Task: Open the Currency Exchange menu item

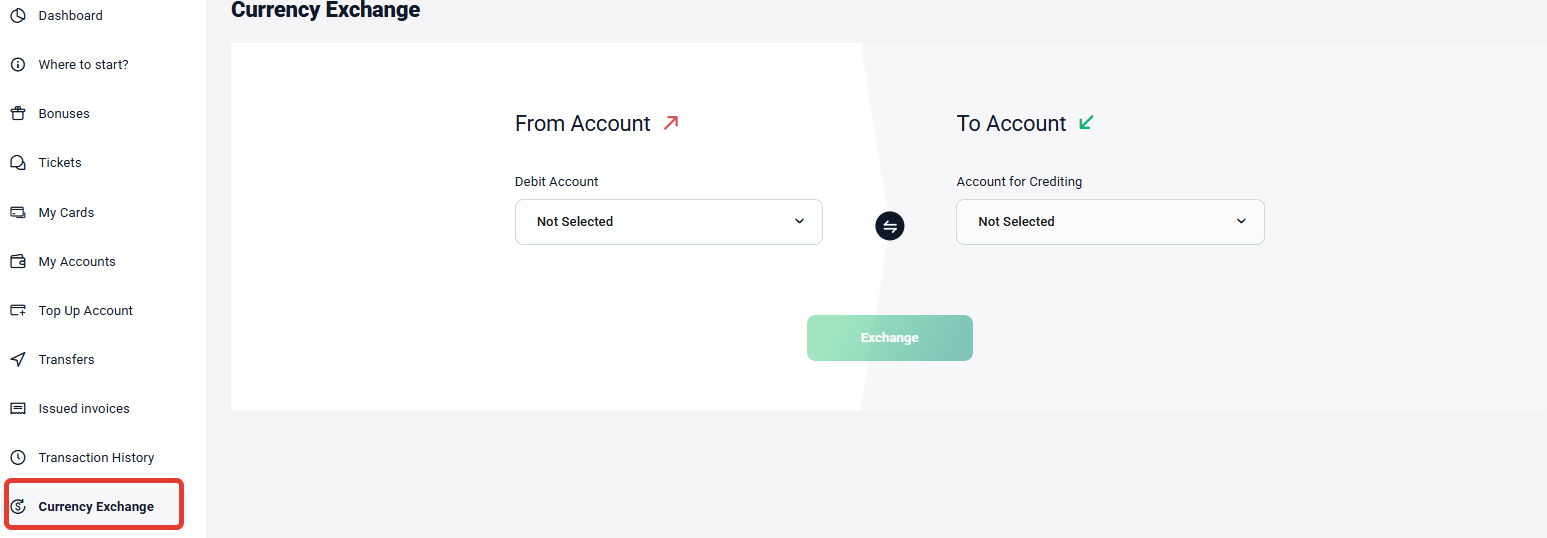Action: coord(94,506)
